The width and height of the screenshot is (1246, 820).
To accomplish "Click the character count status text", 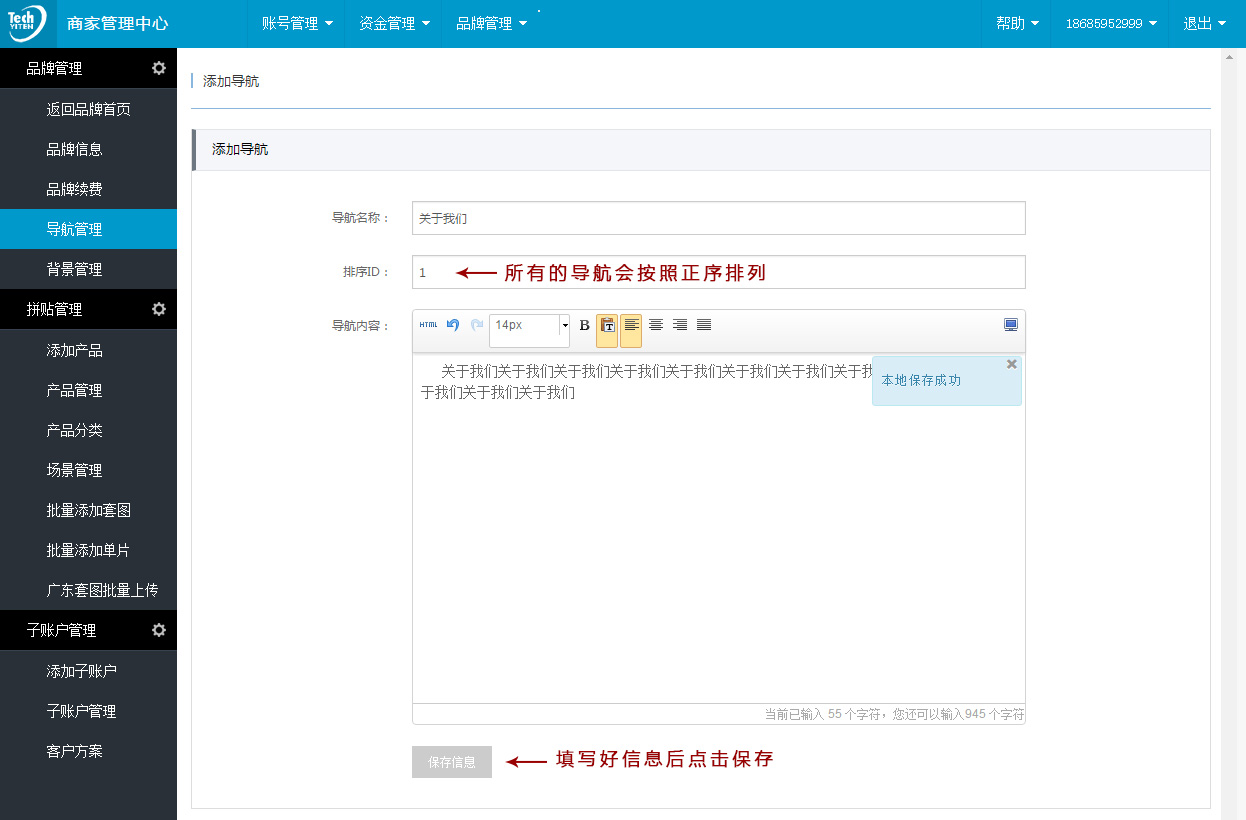I will point(894,714).
